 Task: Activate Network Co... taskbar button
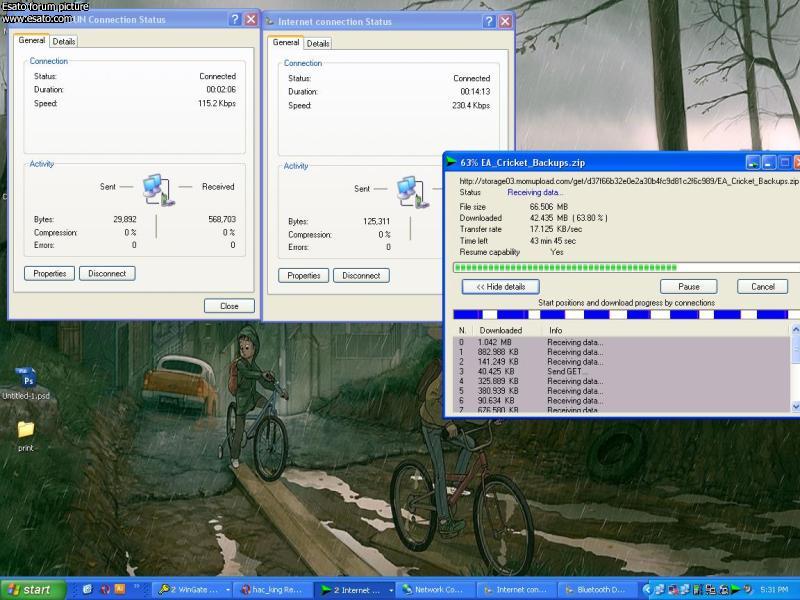[435, 589]
